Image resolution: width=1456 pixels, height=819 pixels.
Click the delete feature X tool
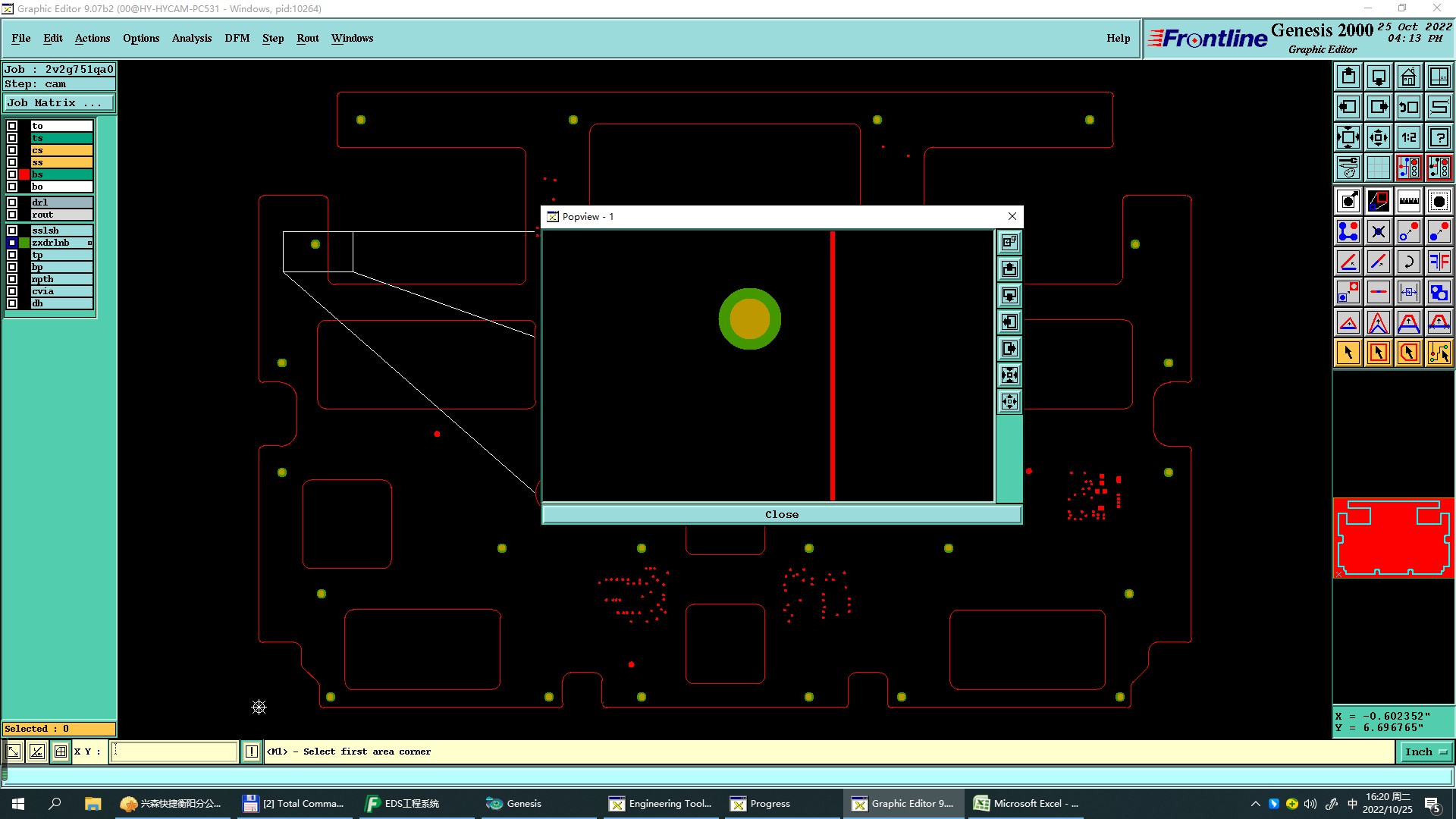click(1378, 231)
